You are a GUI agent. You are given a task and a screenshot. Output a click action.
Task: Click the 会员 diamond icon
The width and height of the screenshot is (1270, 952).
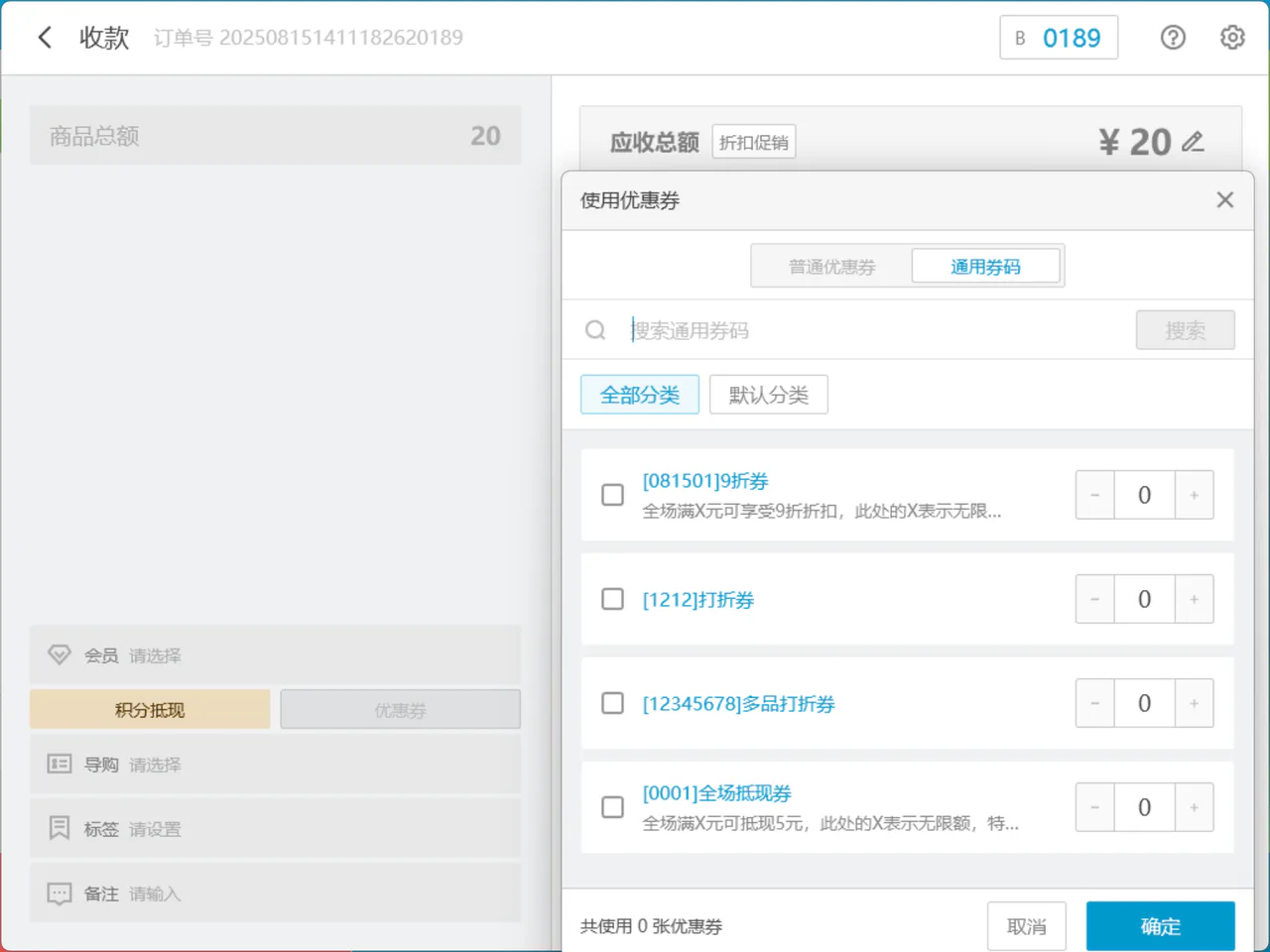click(x=60, y=655)
